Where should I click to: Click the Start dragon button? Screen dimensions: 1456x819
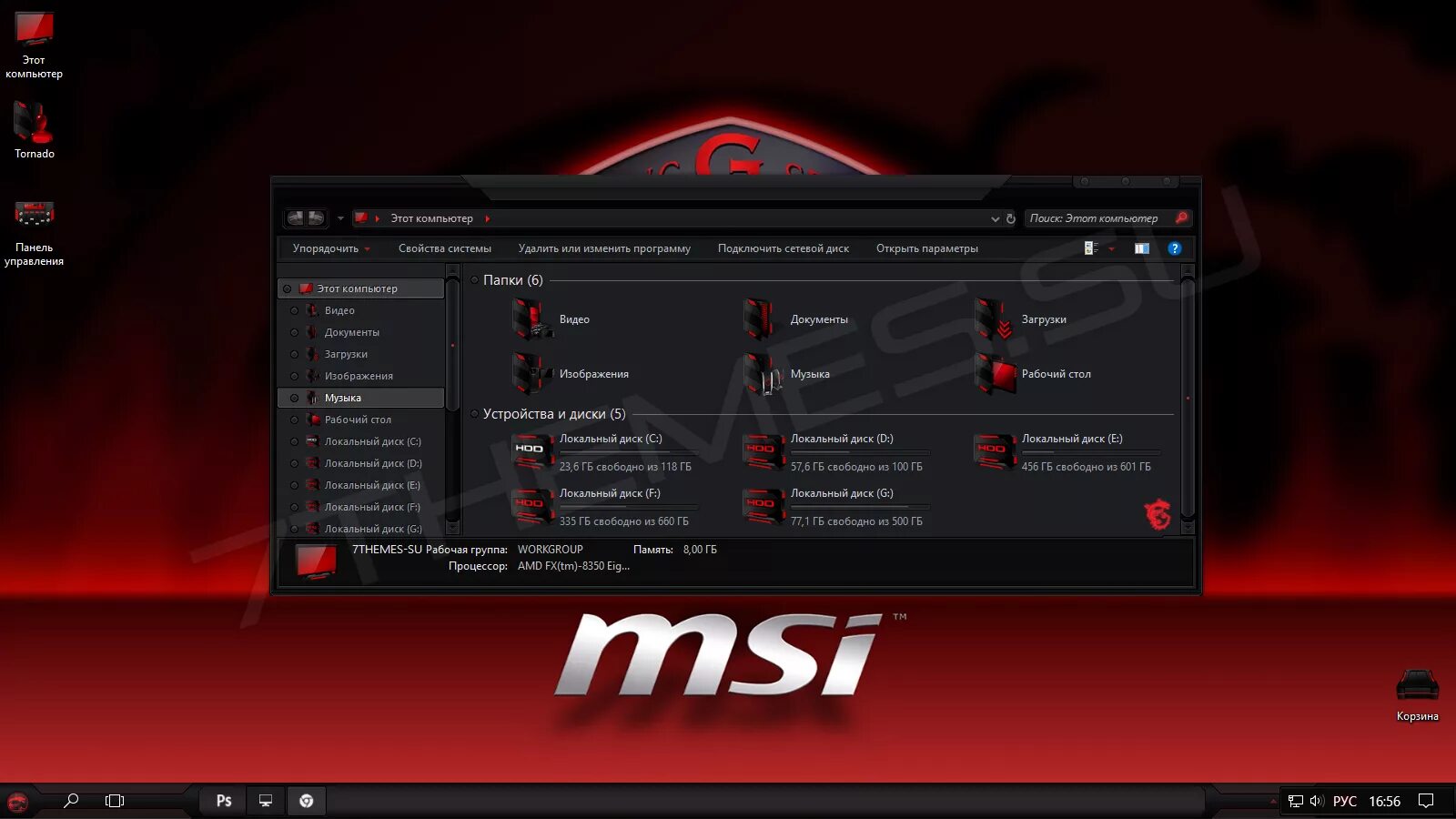[x=17, y=802]
